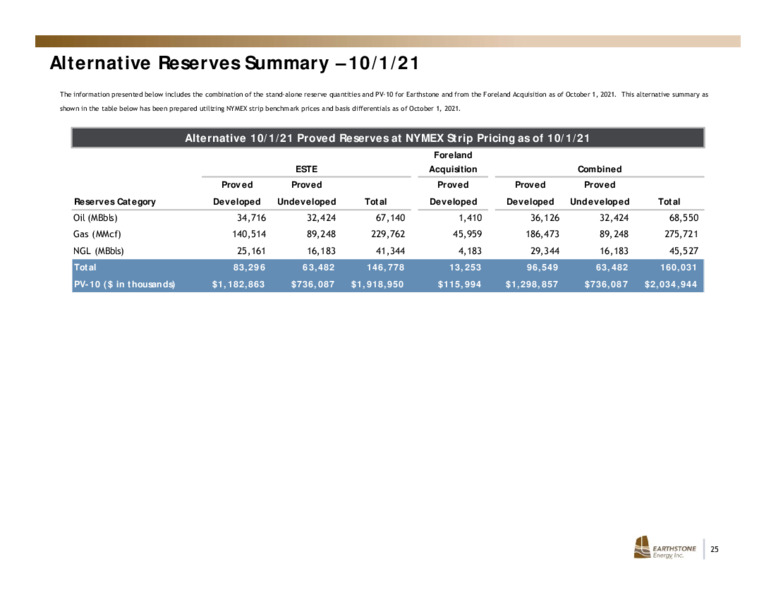The image size is (776, 600).
Task: Click the ESTE grand total 146,778
Action: click(x=386, y=267)
